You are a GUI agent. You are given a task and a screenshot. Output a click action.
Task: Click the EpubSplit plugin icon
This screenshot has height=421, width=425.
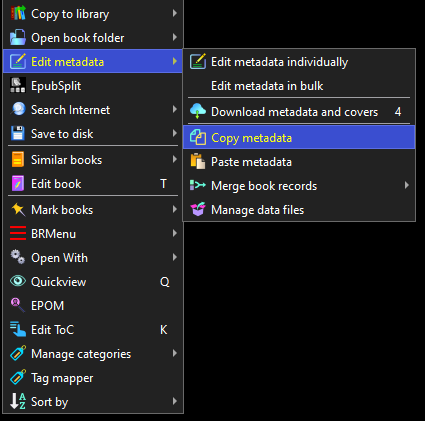[18, 85]
